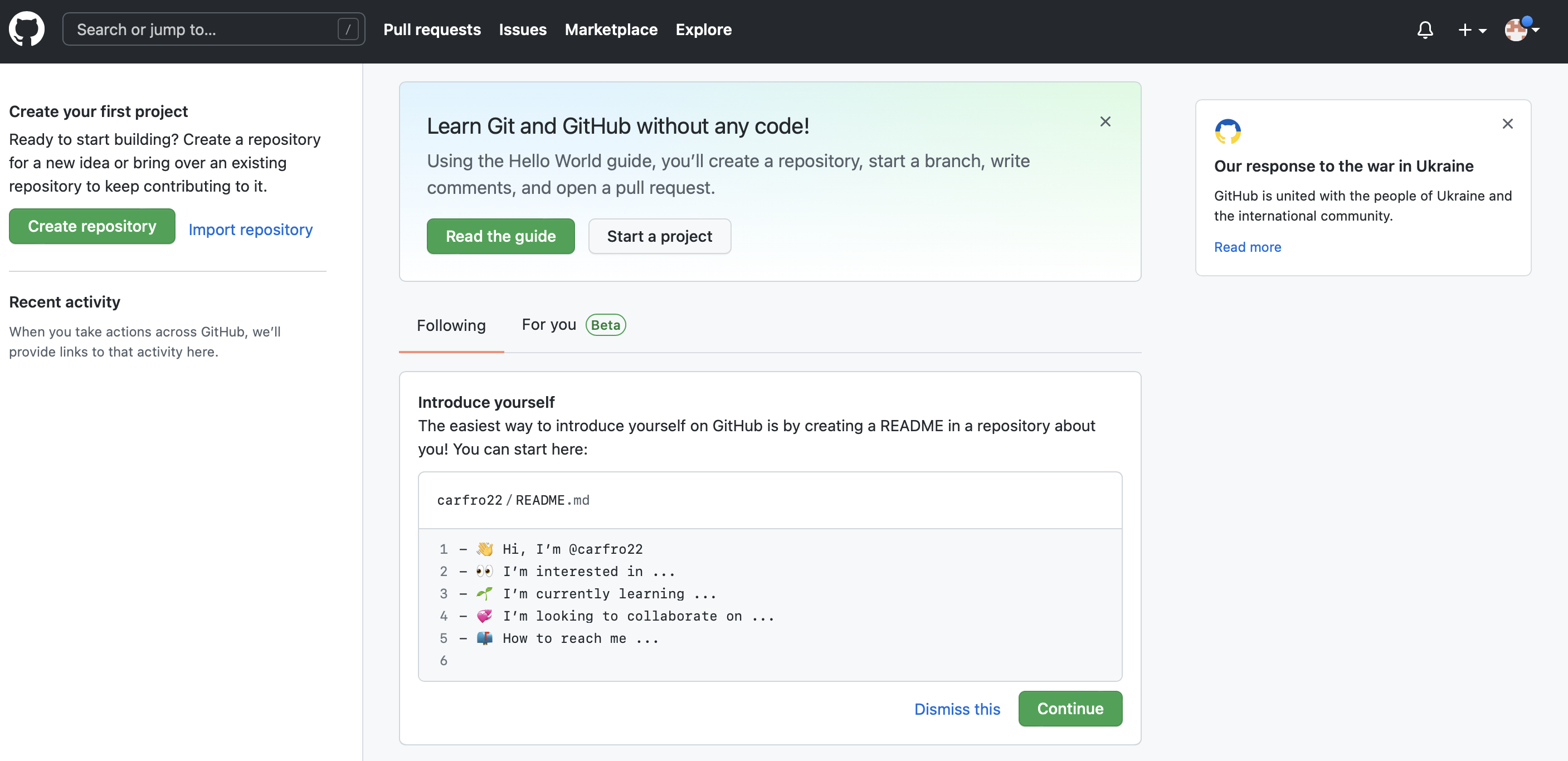The width and height of the screenshot is (1568, 761).
Task: Click the 'Create your first project' heading
Action: coord(98,111)
